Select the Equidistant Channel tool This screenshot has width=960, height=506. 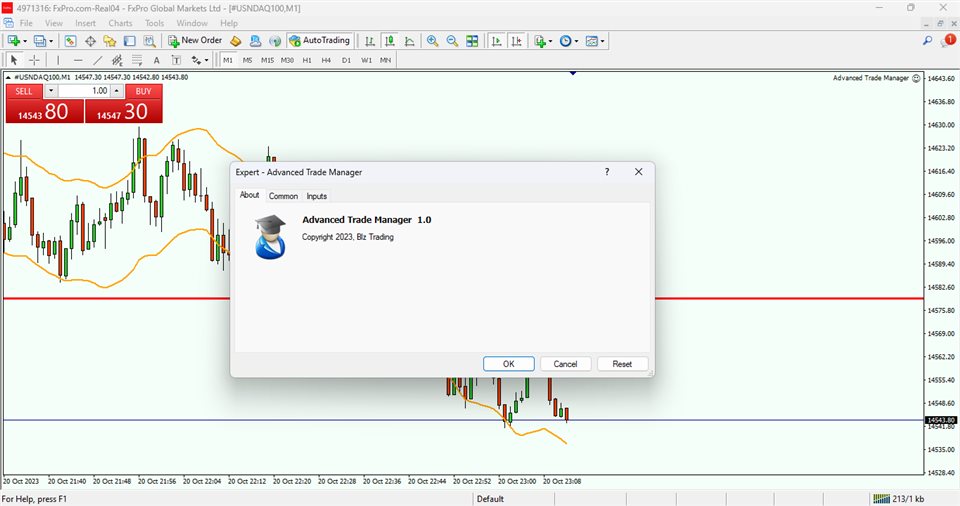pos(117,60)
